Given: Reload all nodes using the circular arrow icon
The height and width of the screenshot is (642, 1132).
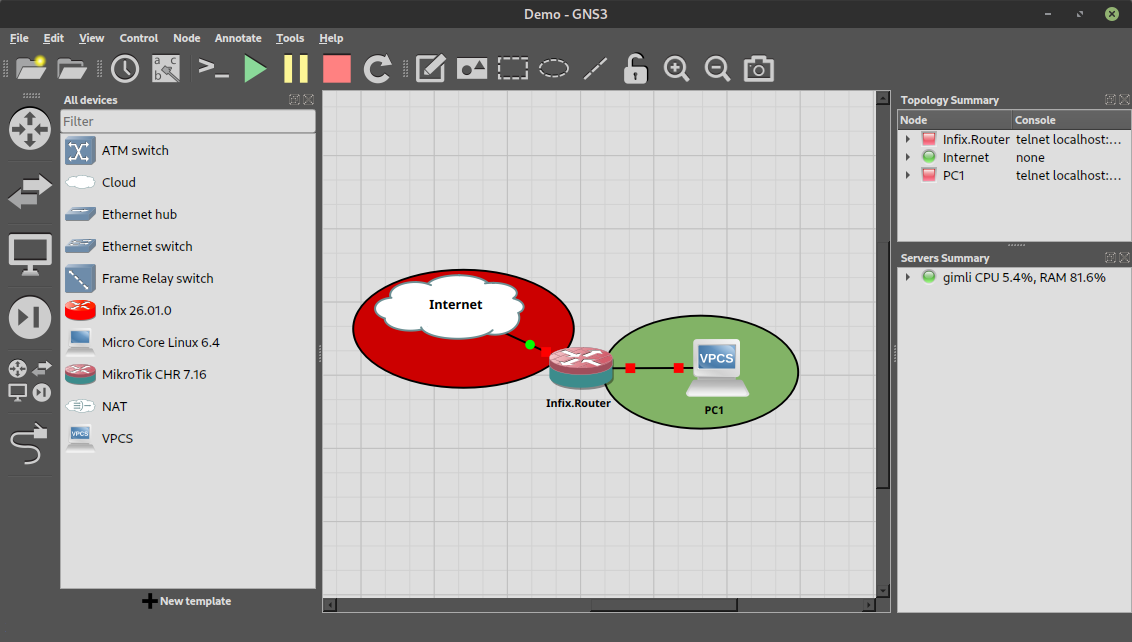Looking at the screenshot, I should pos(377,69).
